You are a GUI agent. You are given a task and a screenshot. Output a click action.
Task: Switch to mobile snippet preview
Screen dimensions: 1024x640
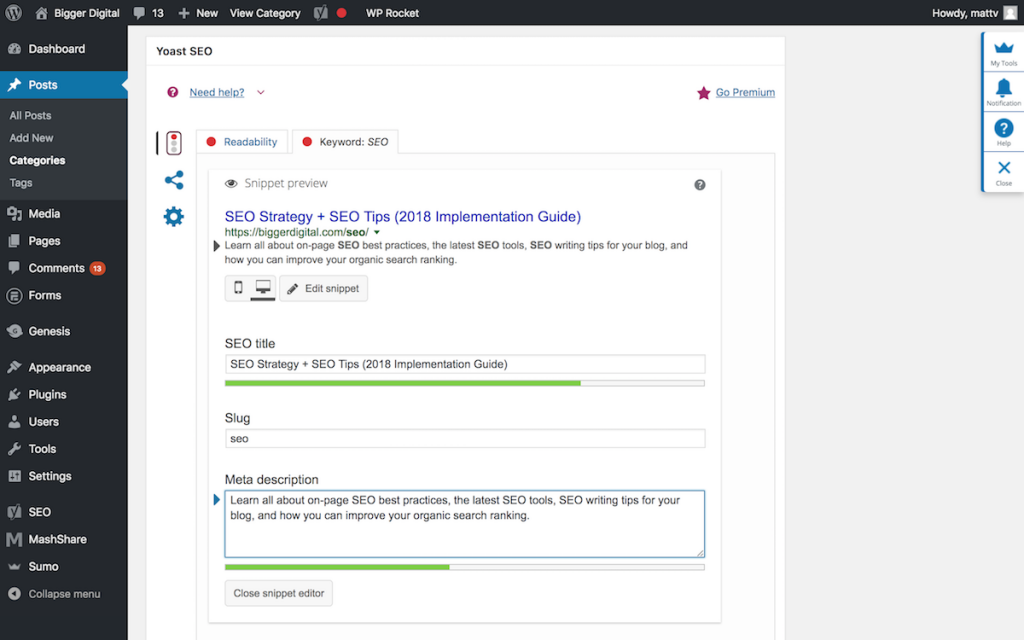tap(238, 288)
